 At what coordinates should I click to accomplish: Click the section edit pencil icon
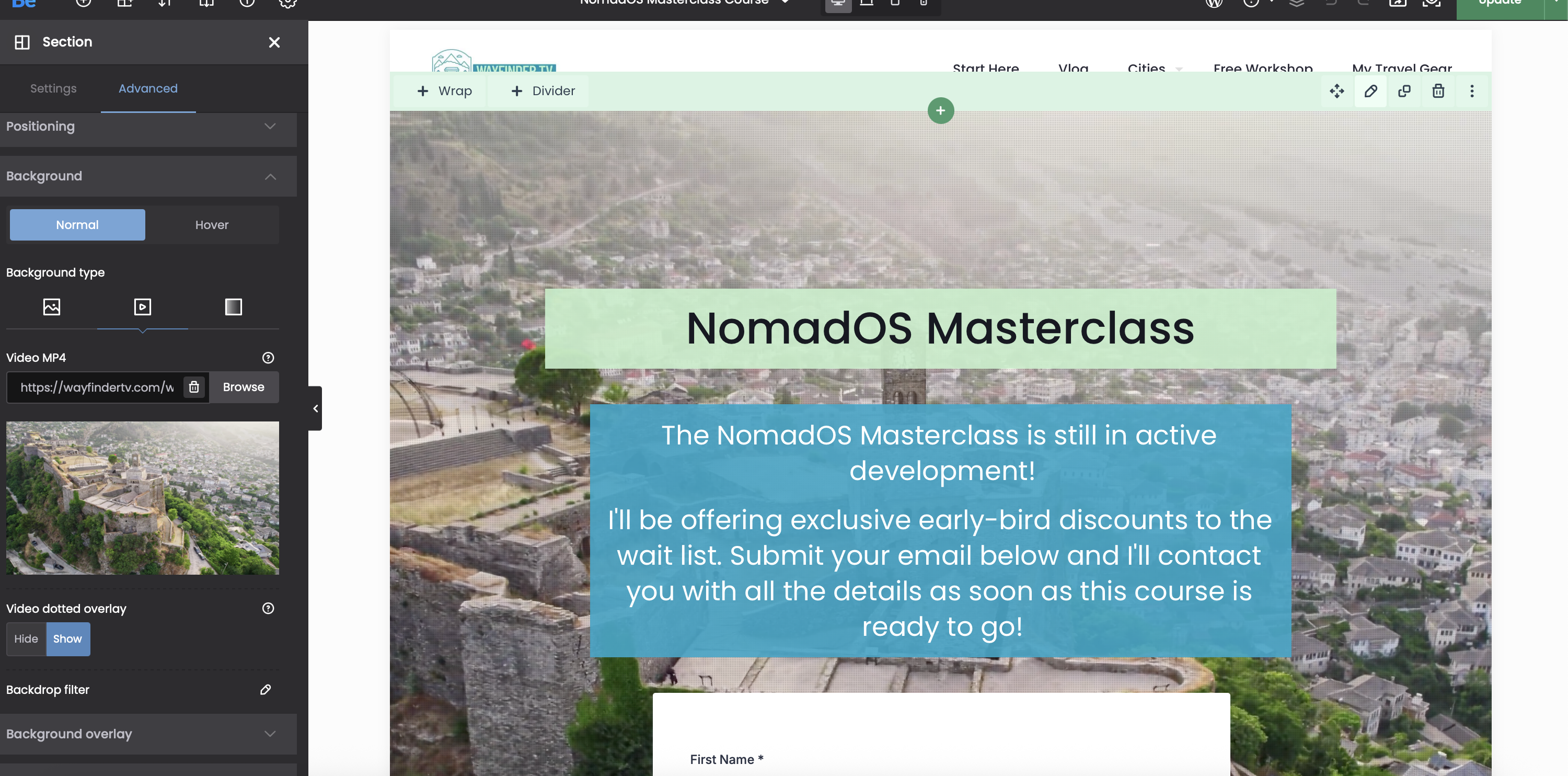(x=1371, y=92)
